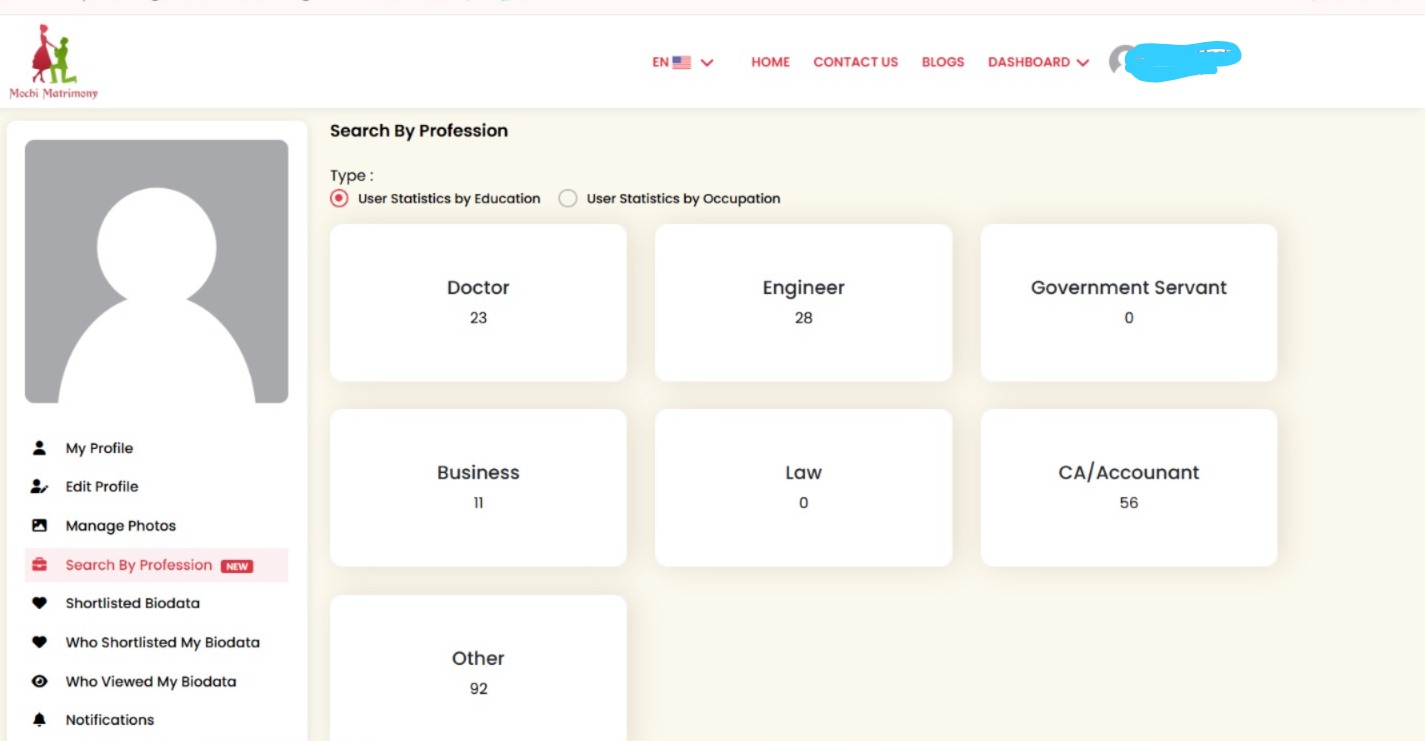Image resolution: width=1425 pixels, height=741 pixels.
Task: Open Who Shortlisted My Biodata
Action: (x=162, y=643)
